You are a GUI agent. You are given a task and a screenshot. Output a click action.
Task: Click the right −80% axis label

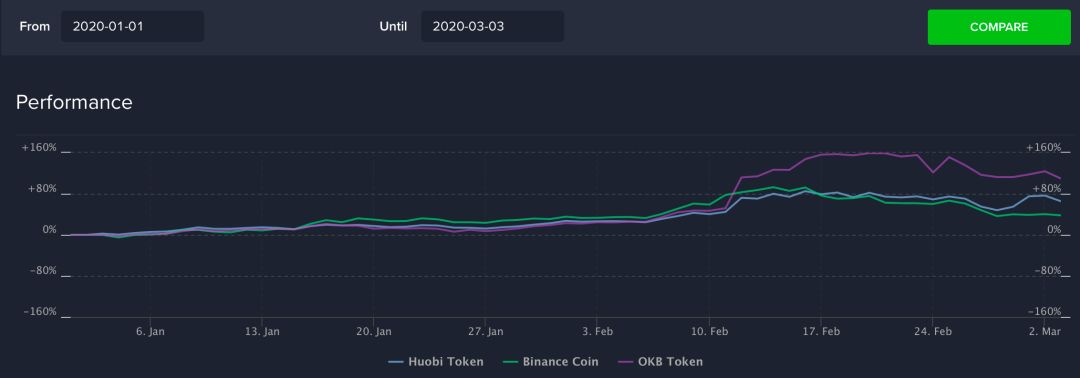click(1048, 271)
